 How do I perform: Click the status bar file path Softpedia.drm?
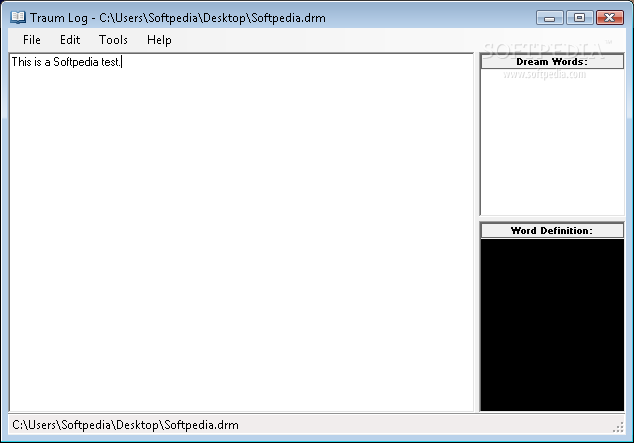[x=125, y=425]
